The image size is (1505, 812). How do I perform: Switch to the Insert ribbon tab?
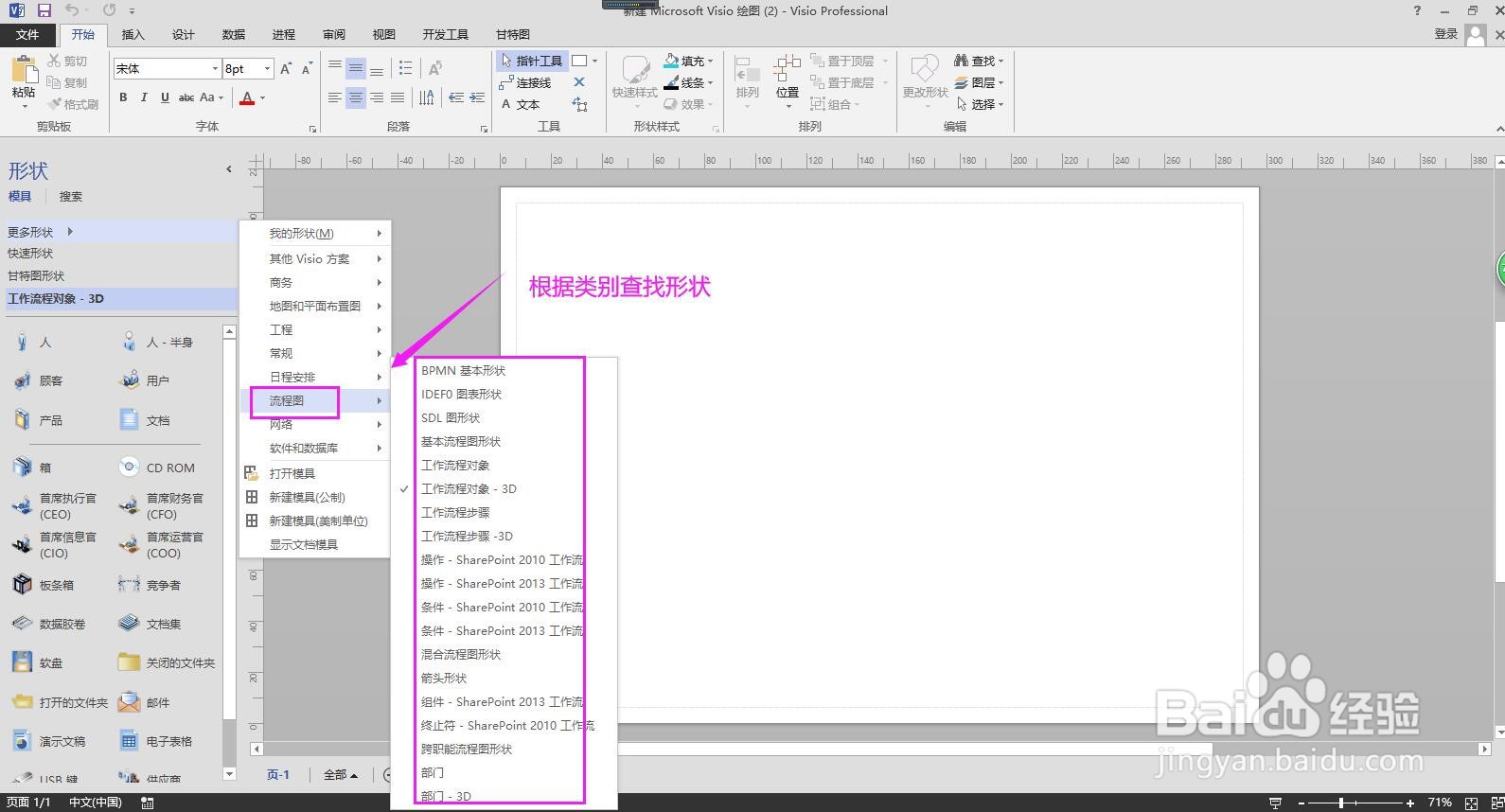pyautogui.click(x=133, y=34)
